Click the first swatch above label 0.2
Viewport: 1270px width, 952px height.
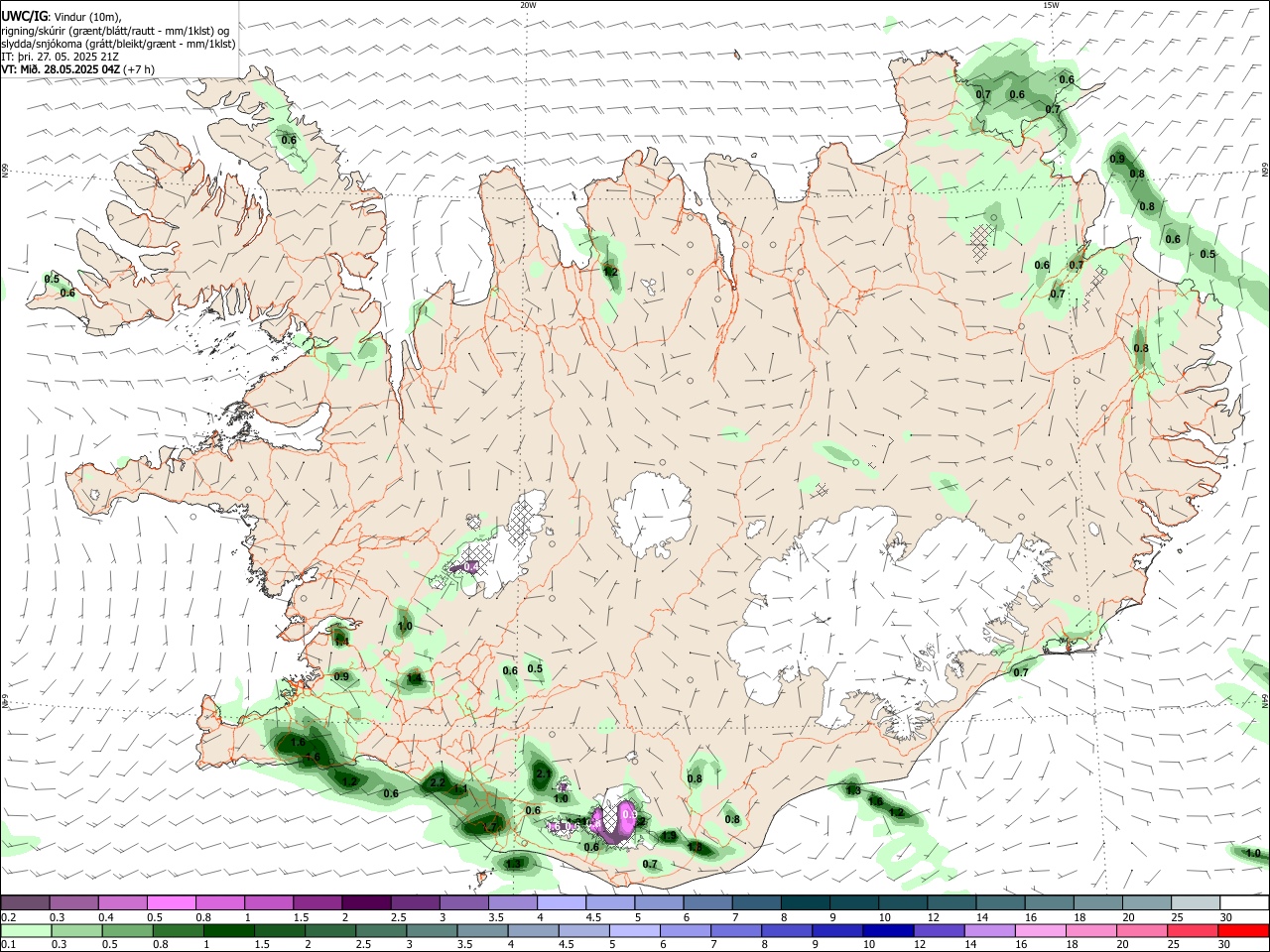click(x=26, y=903)
